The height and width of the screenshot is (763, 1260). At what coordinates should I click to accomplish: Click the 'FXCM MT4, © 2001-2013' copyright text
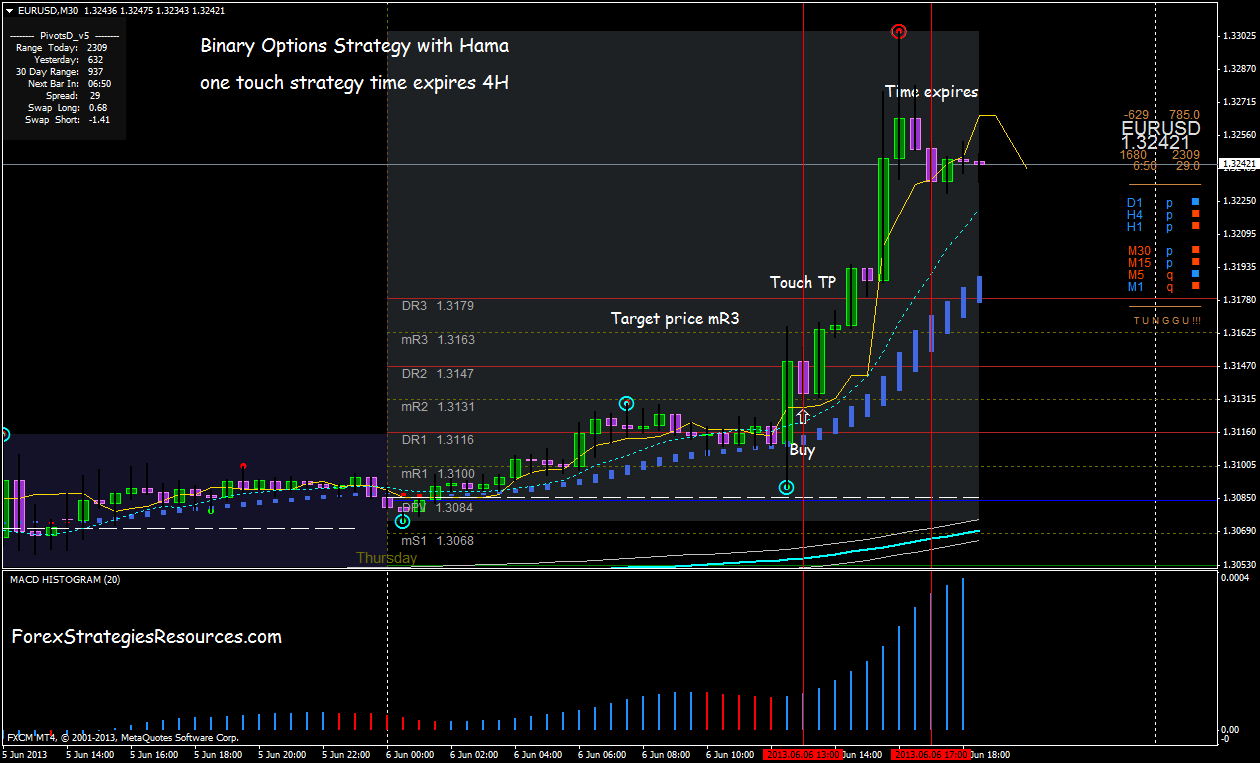coord(123,737)
